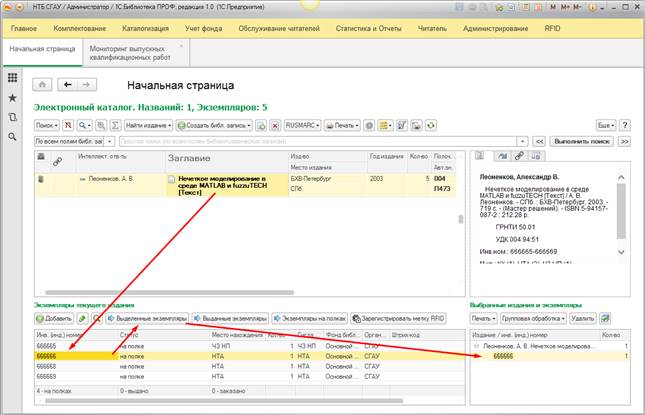
Task: Open the sections grid menu icon
Action: pos(12,77)
